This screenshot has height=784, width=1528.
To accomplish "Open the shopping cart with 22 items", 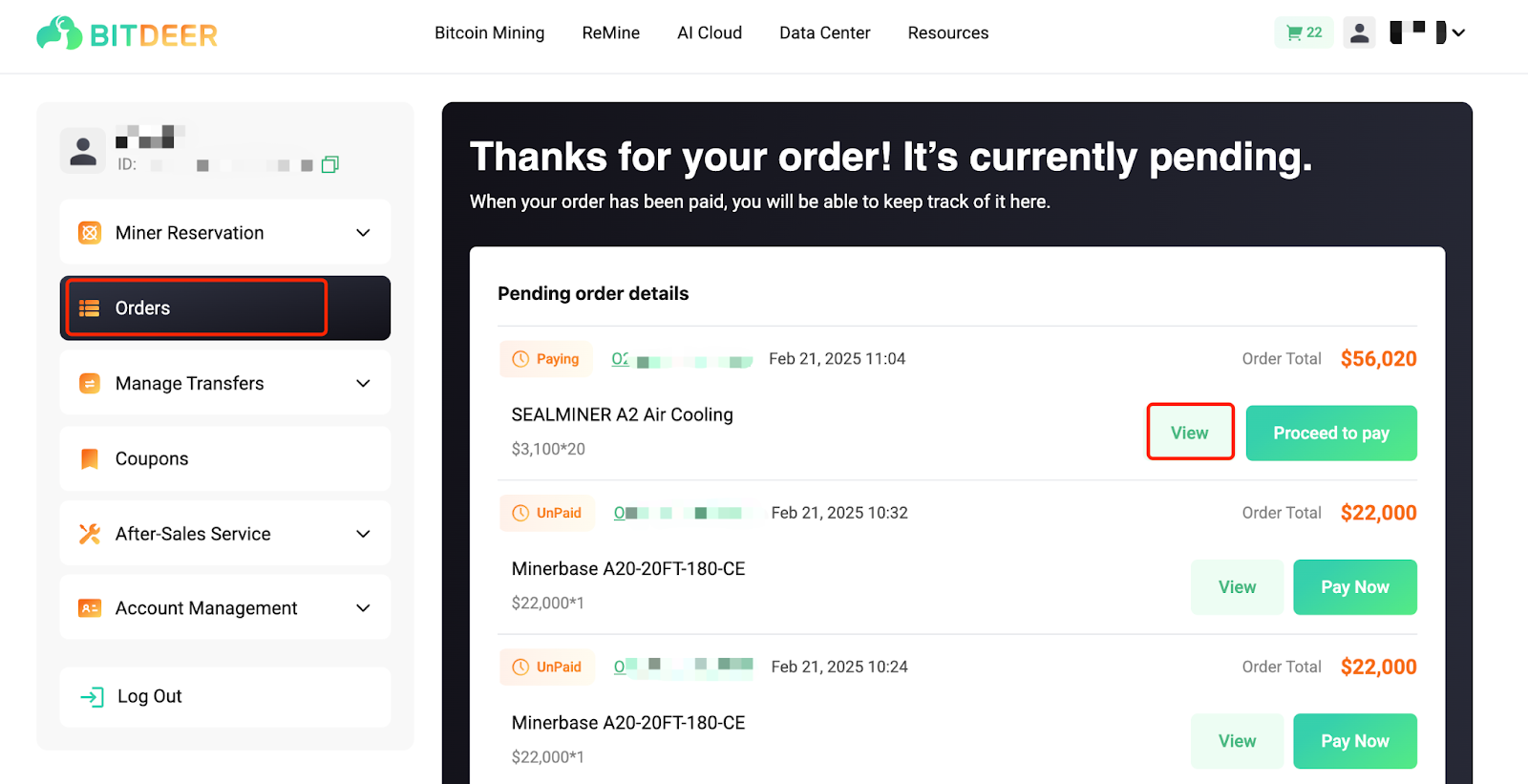I will 1304,32.
